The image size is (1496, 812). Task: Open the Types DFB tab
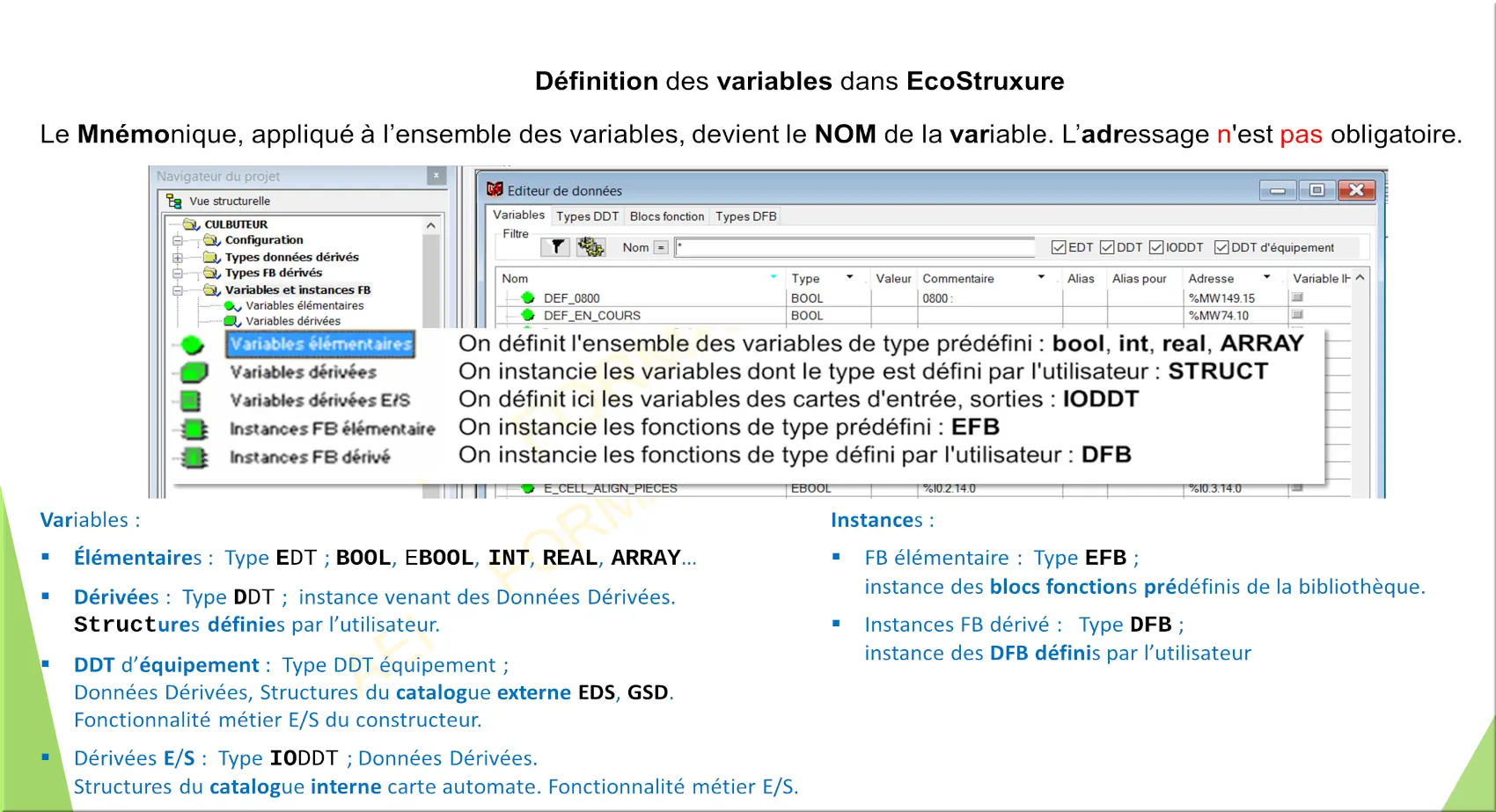click(x=745, y=216)
